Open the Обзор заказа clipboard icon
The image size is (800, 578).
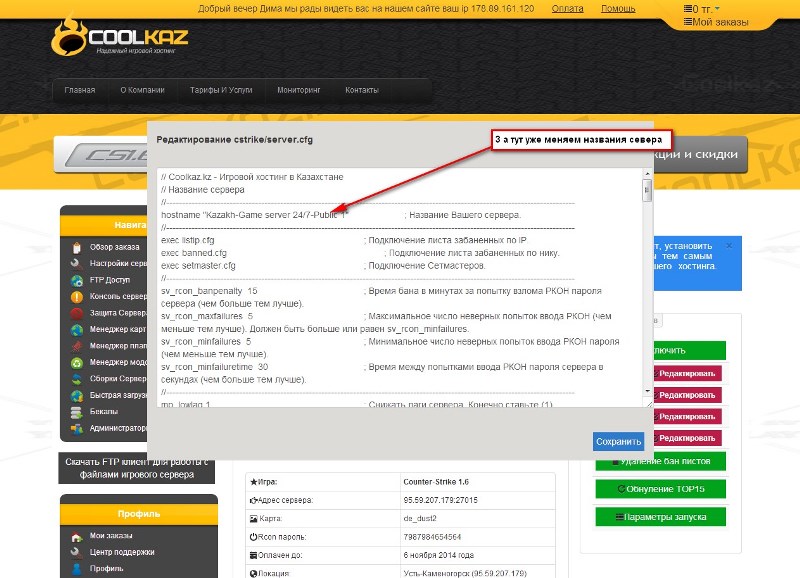[77, 247]
